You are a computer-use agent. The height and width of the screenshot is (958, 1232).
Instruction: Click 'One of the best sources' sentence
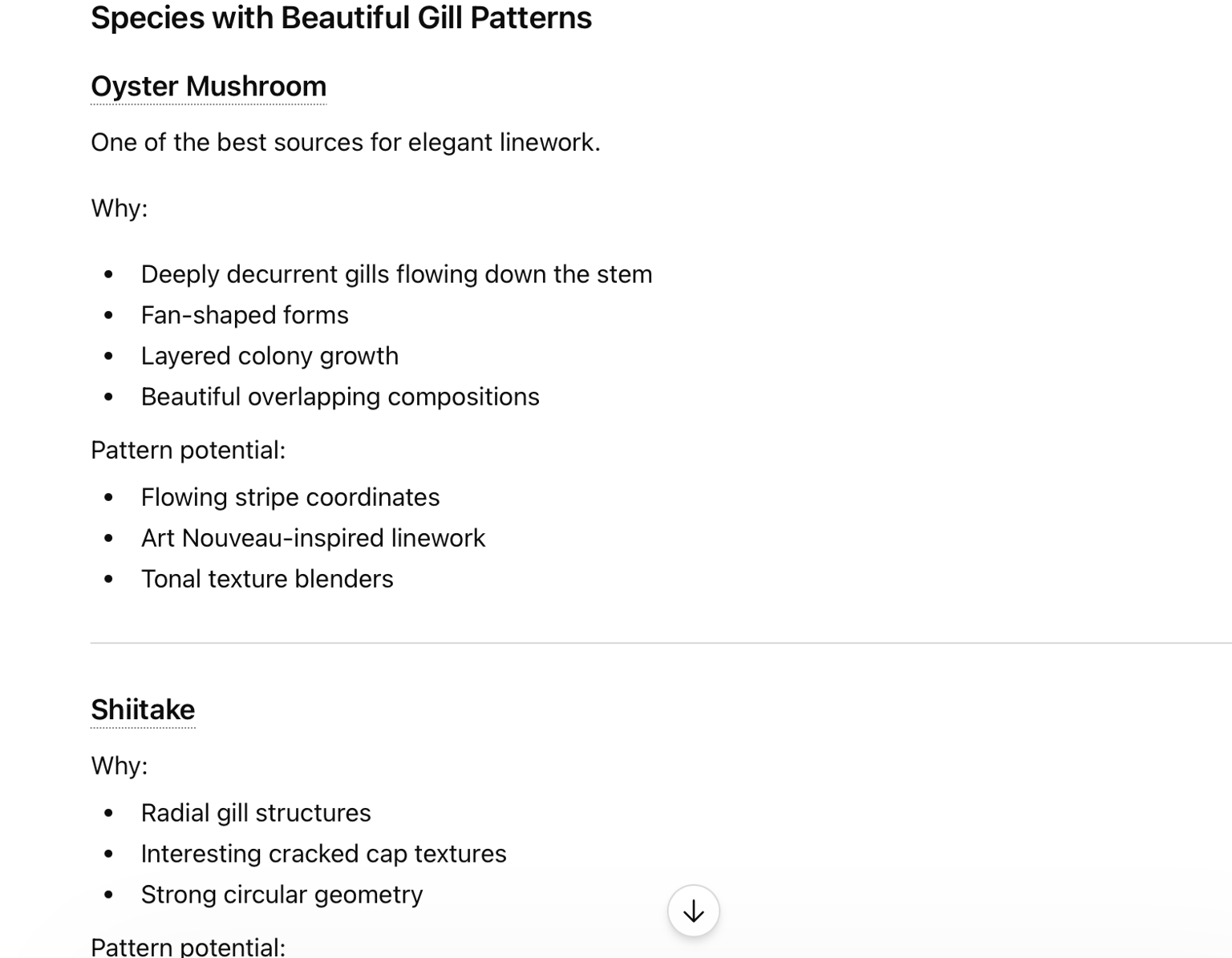point(346,142)
